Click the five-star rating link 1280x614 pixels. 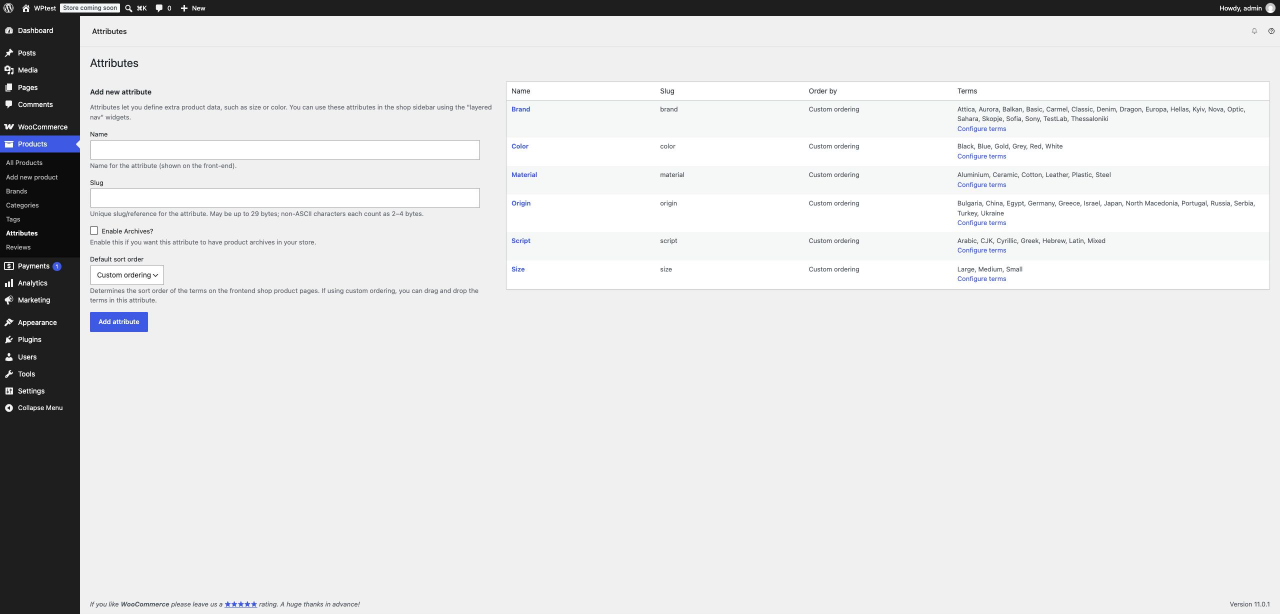241,604
